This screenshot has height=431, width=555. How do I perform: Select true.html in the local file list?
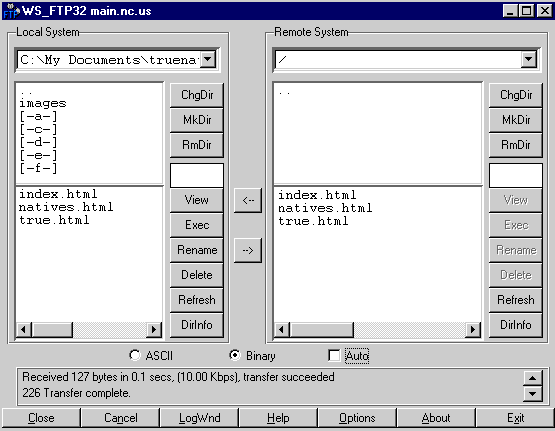click(x=54, y=220)
